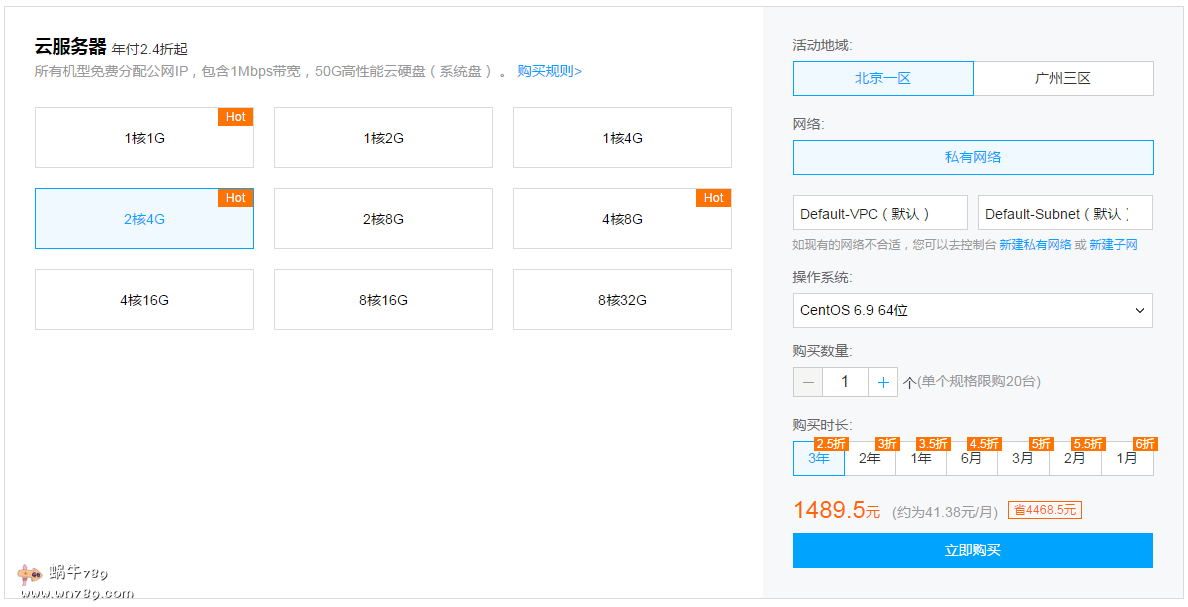Image resolution: width=1188 pixels, height=607 pixels.
Task: Click the plus quantity stepper button
Action: pos(882,382)
